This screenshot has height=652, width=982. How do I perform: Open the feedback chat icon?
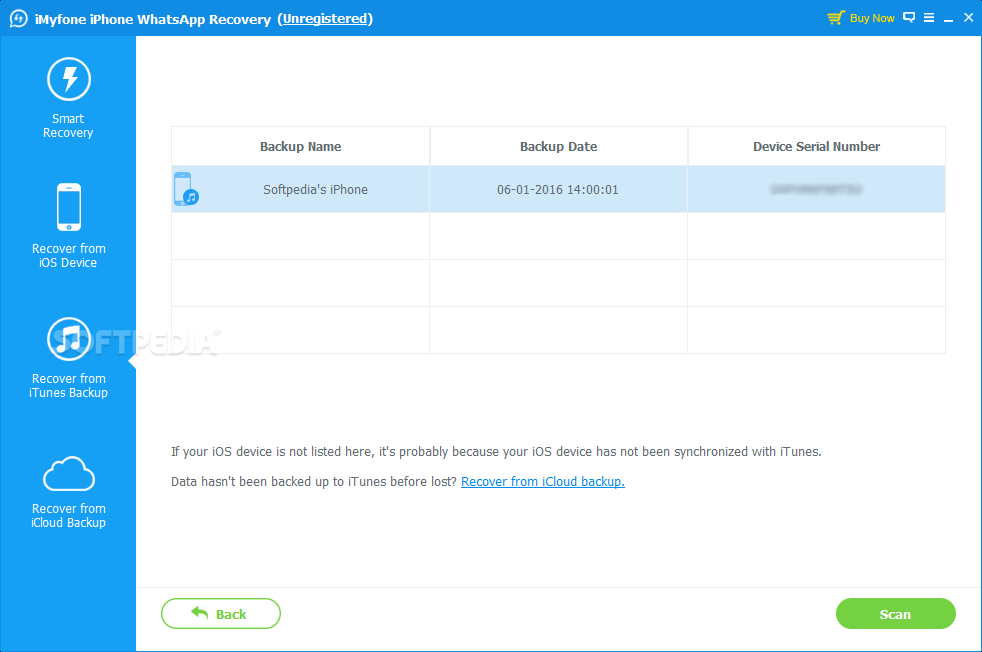(x=909, y=18)
